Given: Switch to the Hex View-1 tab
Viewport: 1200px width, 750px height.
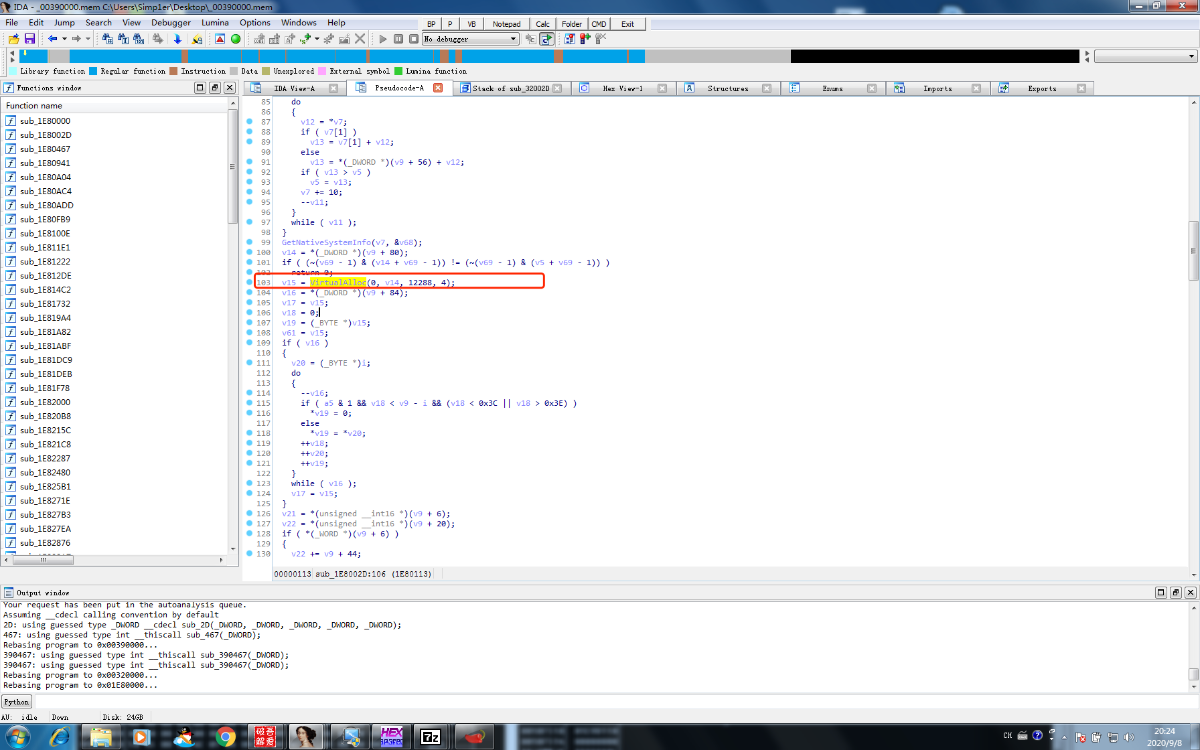Looking at the screenshot, I should (622, 88).
